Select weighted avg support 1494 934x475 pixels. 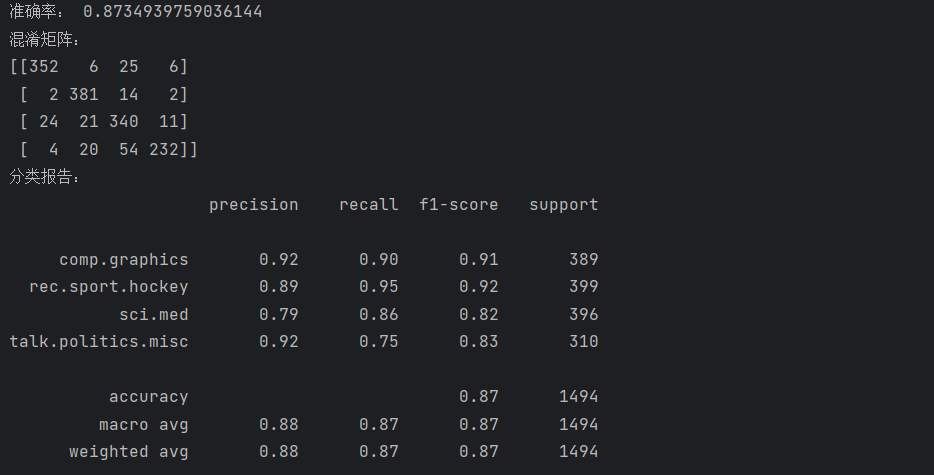pos(578,452)
